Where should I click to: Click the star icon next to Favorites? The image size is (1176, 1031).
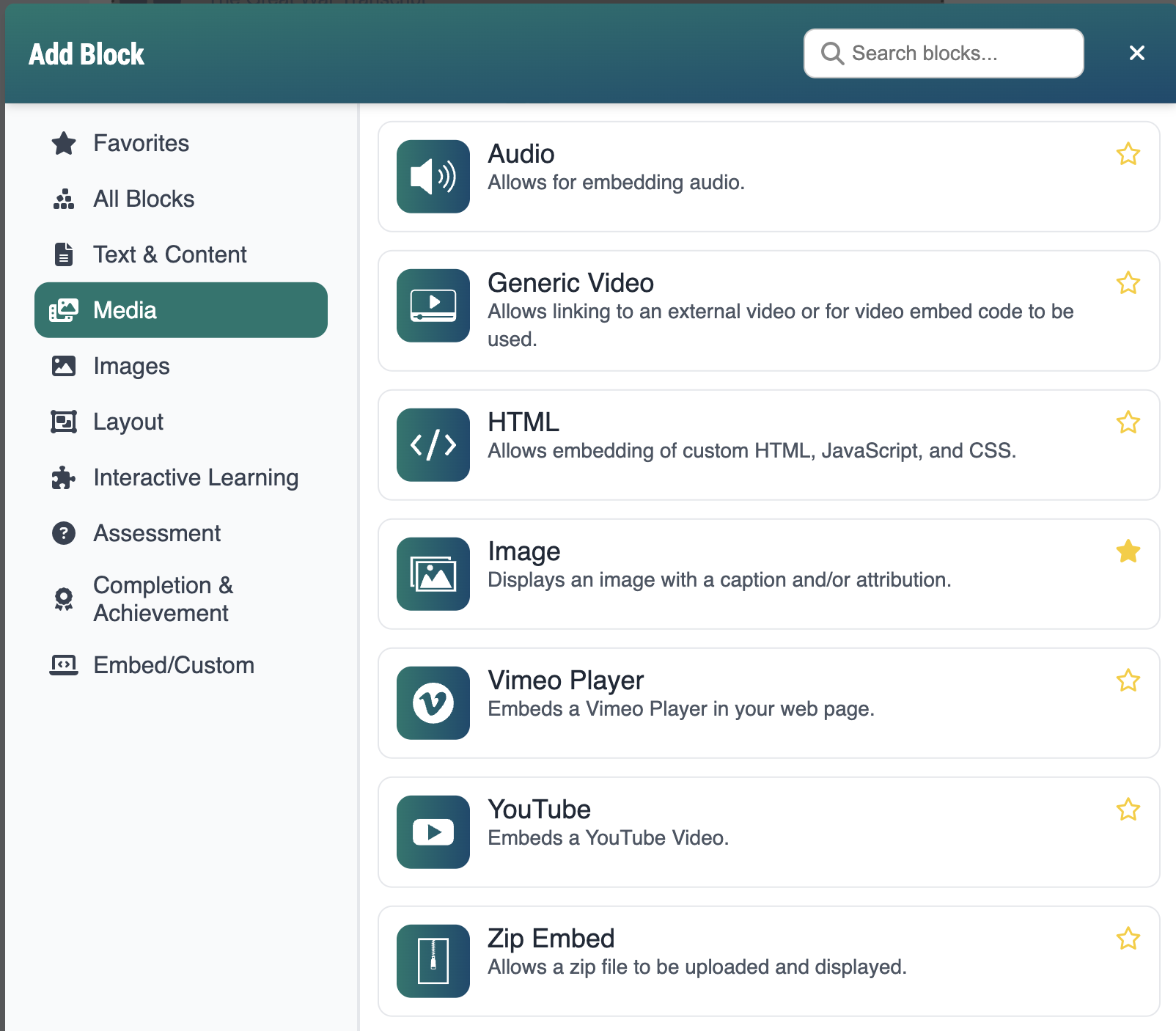64,143
